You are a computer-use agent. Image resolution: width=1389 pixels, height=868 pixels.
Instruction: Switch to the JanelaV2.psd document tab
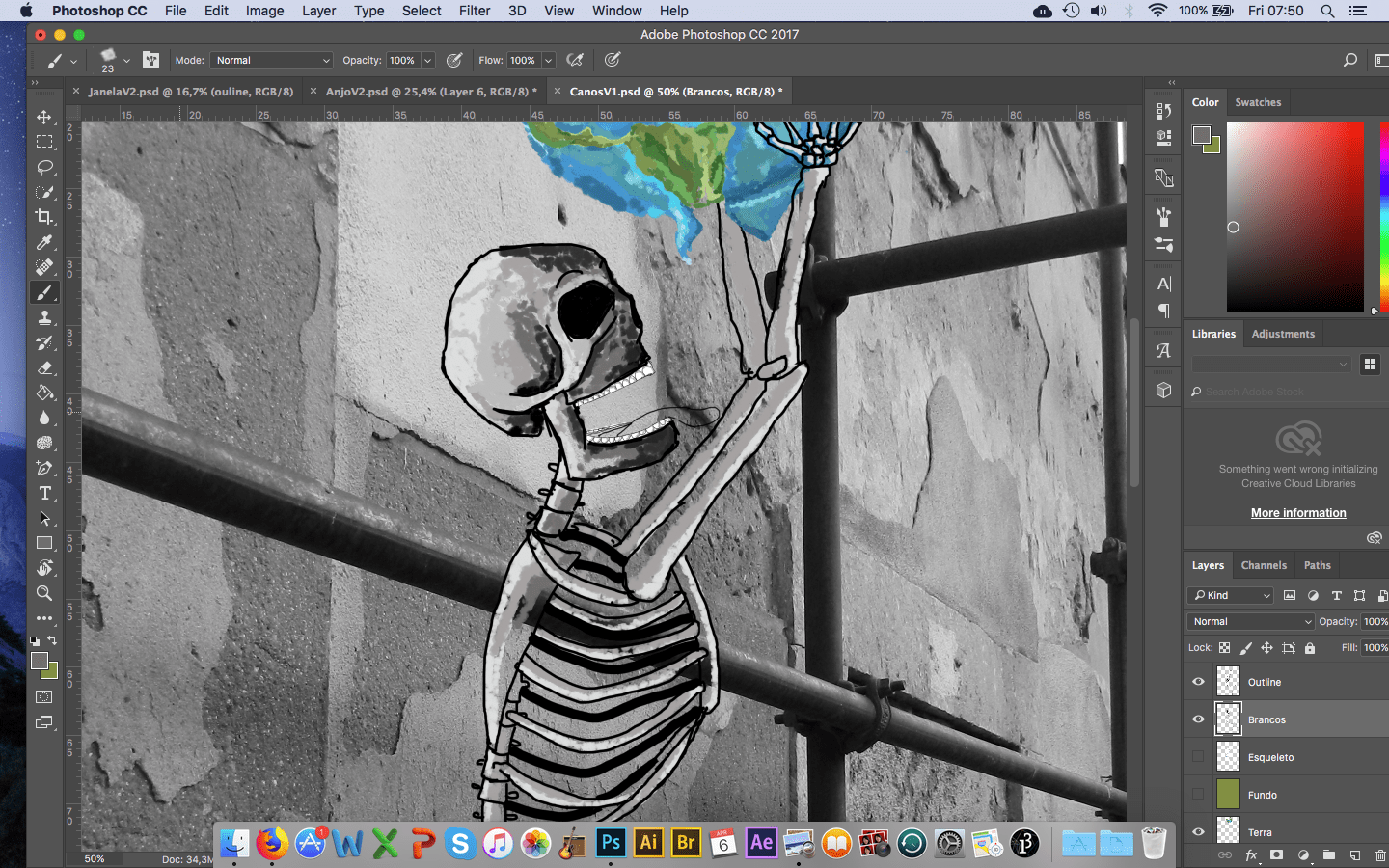coord(190,92)
